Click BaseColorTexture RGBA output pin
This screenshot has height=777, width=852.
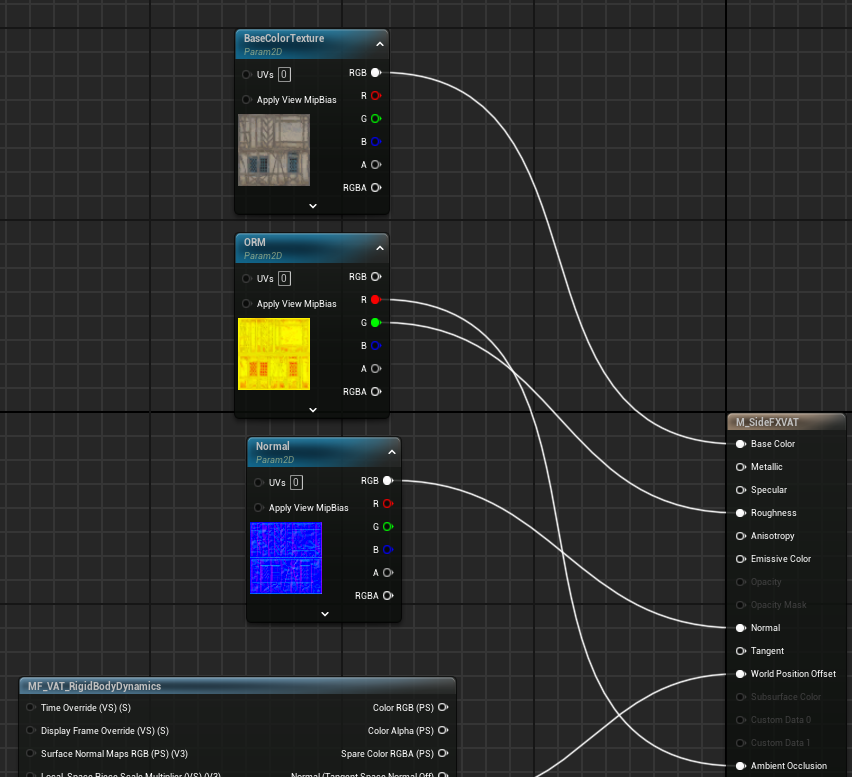coord(376,187)
